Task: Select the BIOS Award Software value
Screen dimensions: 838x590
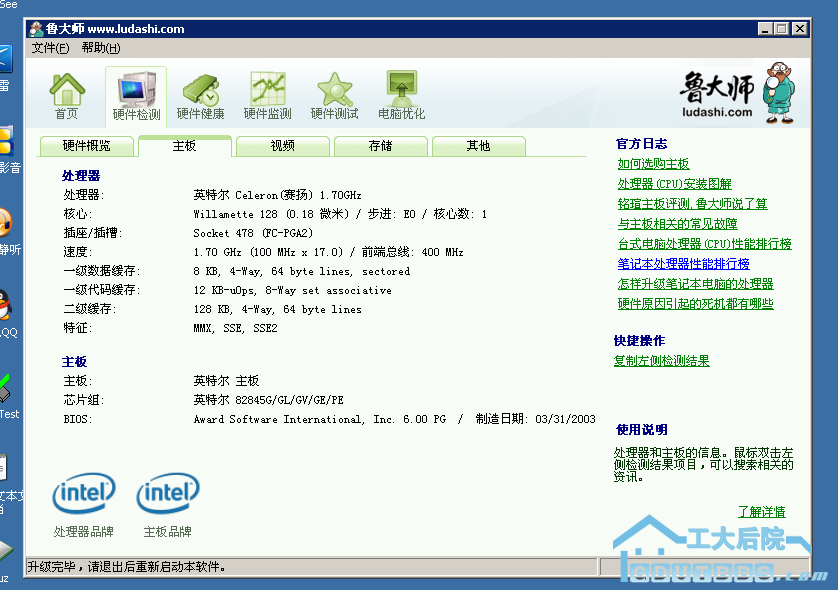Action: (x=394, y=419)
